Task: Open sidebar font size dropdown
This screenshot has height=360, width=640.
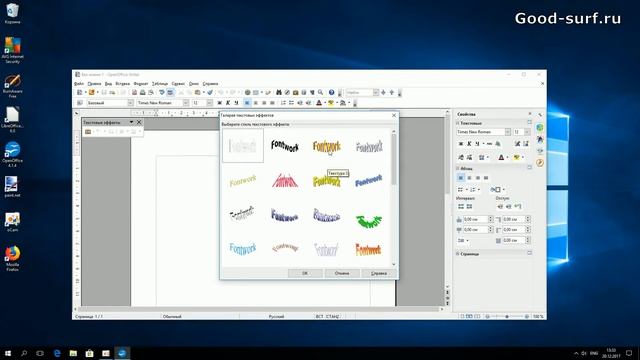Action: (x=527, y=132)
